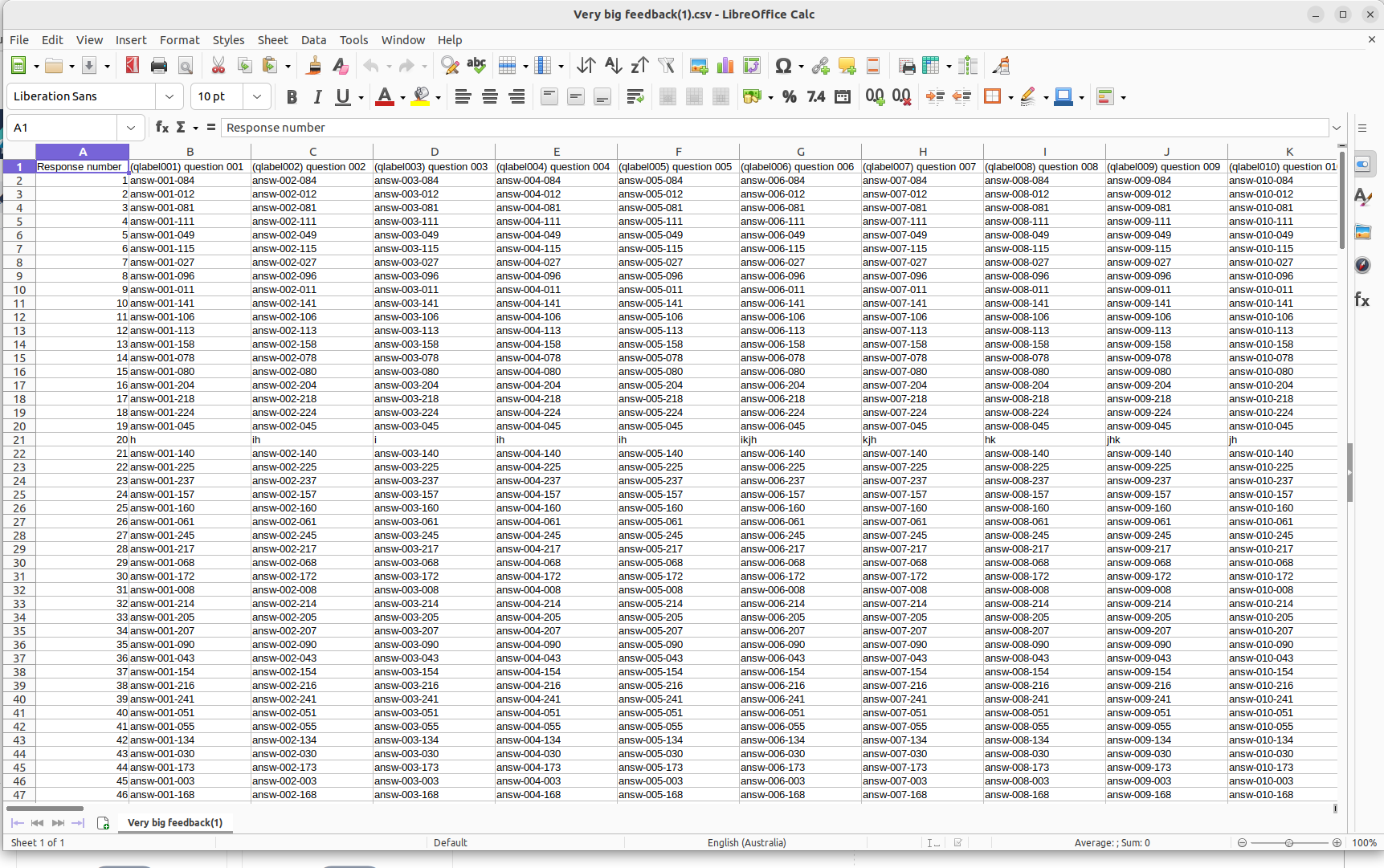Click the Zoom In plus button
The width and height of the screenshot is (1384, 868).
pyautogui.click(x=1337, y=842)
